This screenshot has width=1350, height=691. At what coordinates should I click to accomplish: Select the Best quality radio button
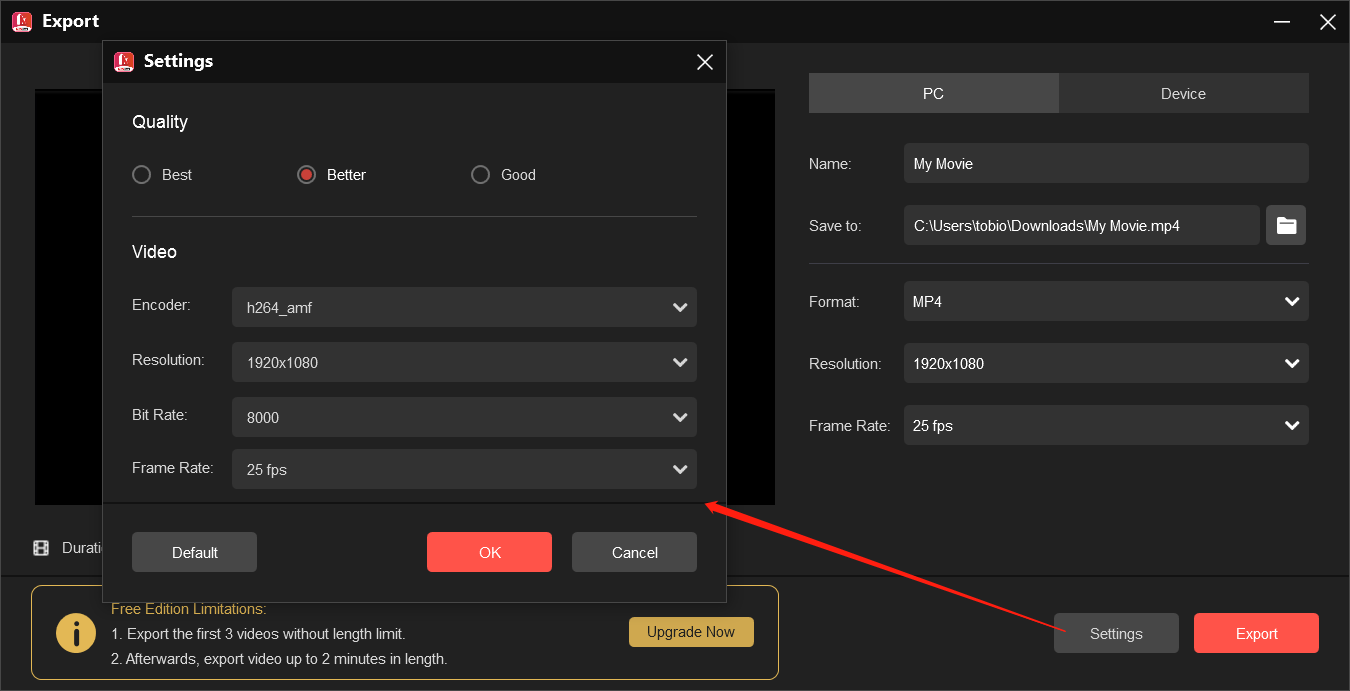click(x=141, y=174)
